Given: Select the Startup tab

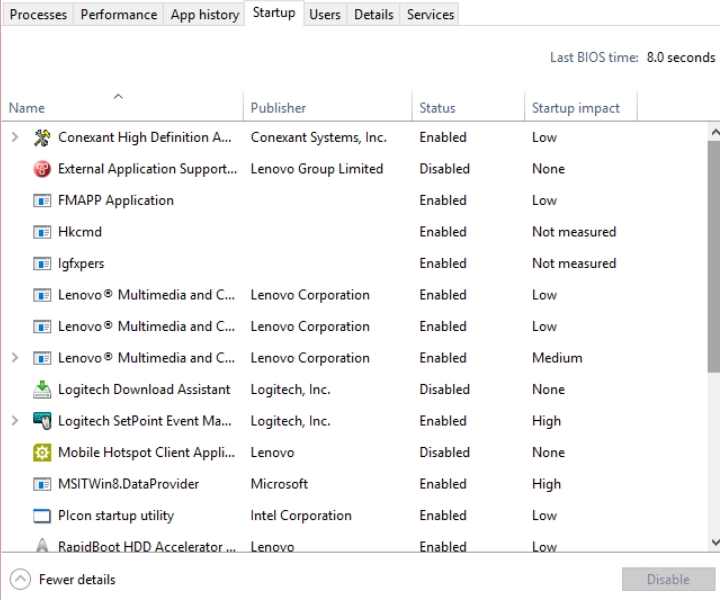Looking at the screenshot, I should (x=274, y=13).
